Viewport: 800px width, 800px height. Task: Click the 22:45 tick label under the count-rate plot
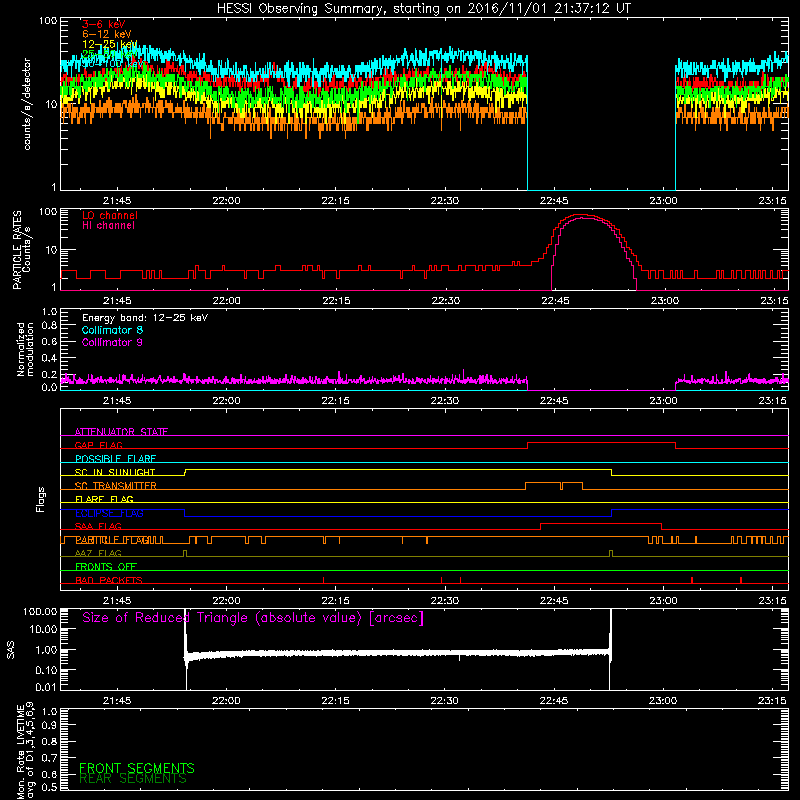tap(554, 201)
